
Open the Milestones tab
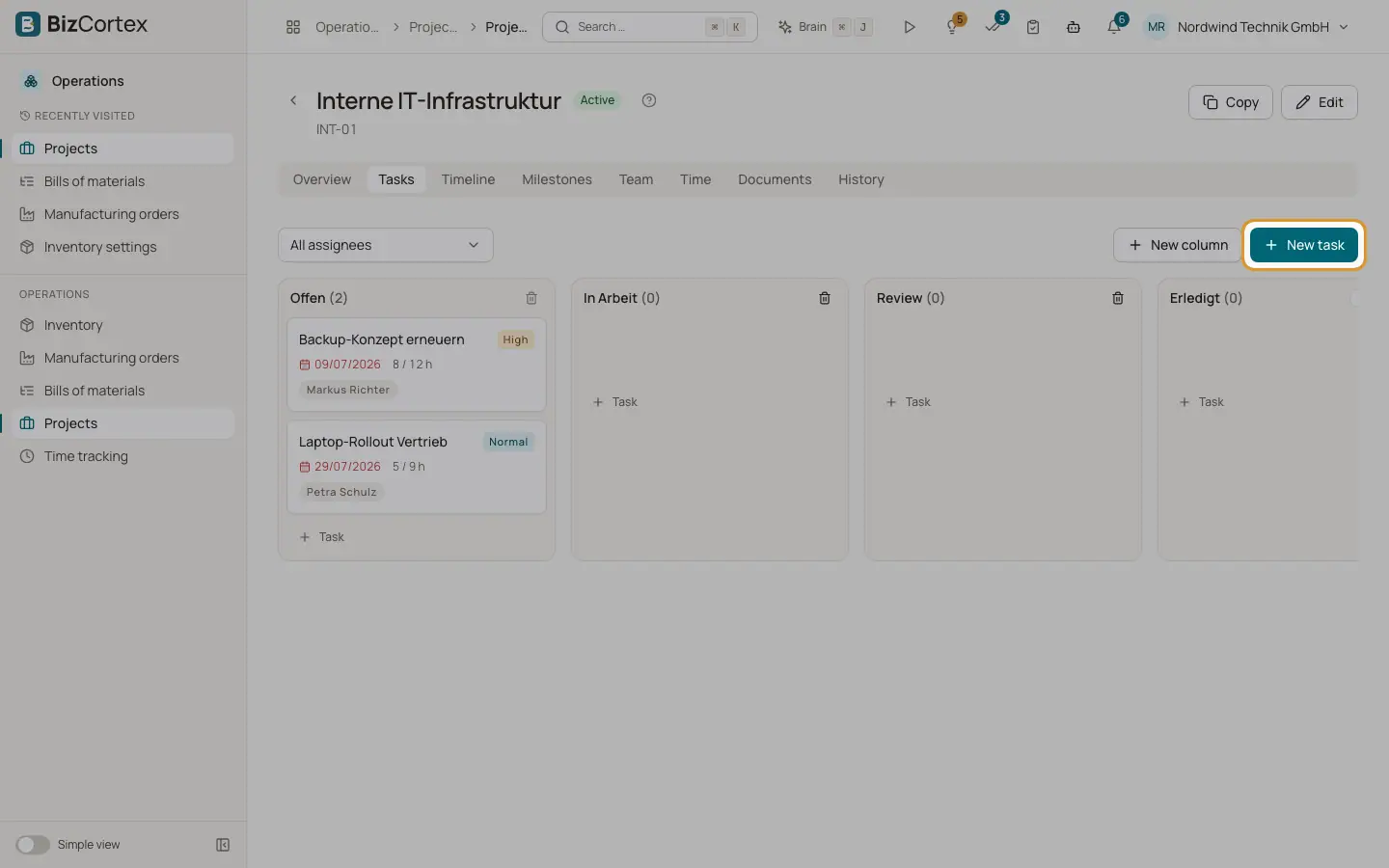click(x=557, y=179)
